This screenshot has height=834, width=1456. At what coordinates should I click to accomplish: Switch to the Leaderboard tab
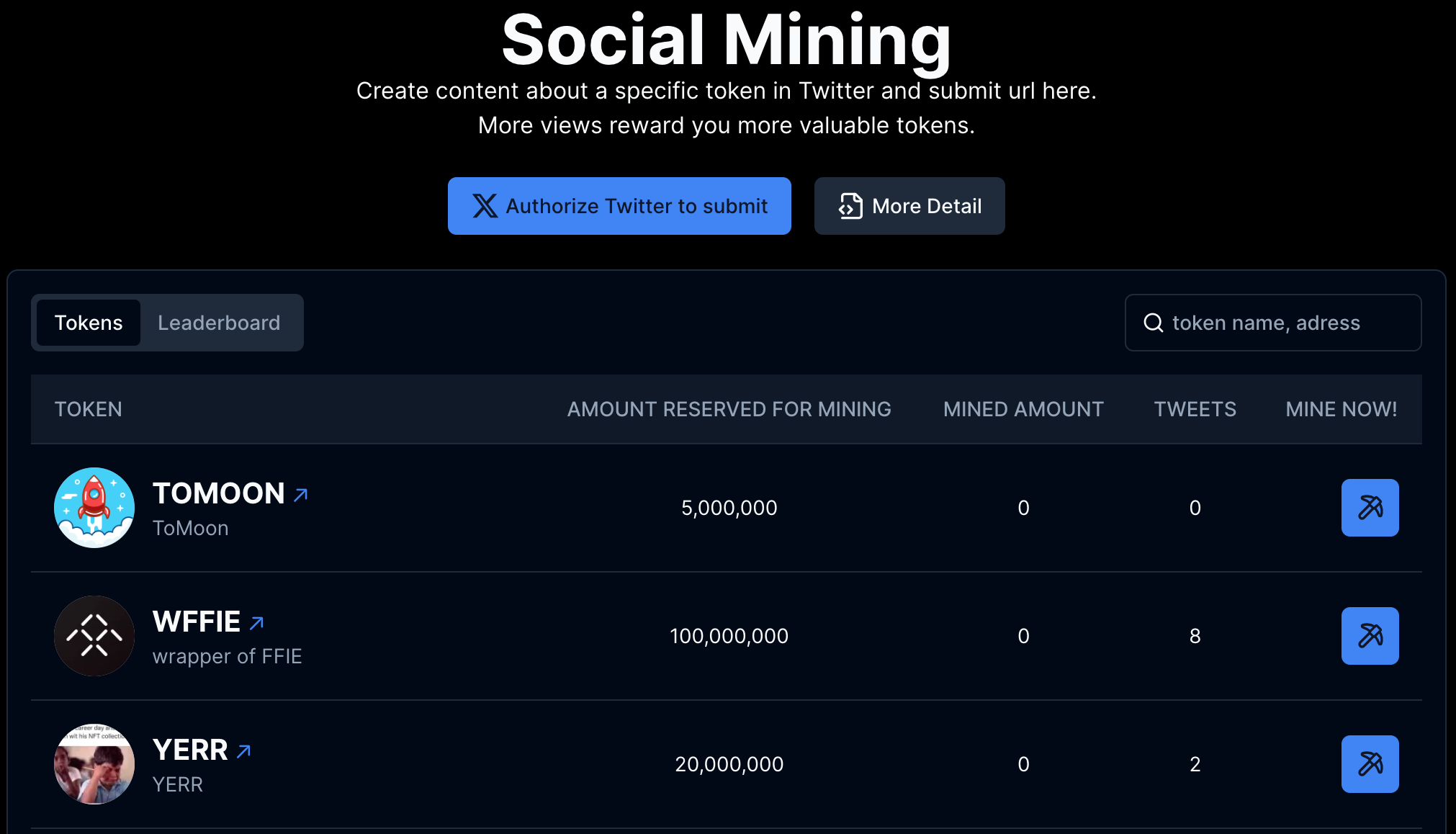(x=219, y=323)
